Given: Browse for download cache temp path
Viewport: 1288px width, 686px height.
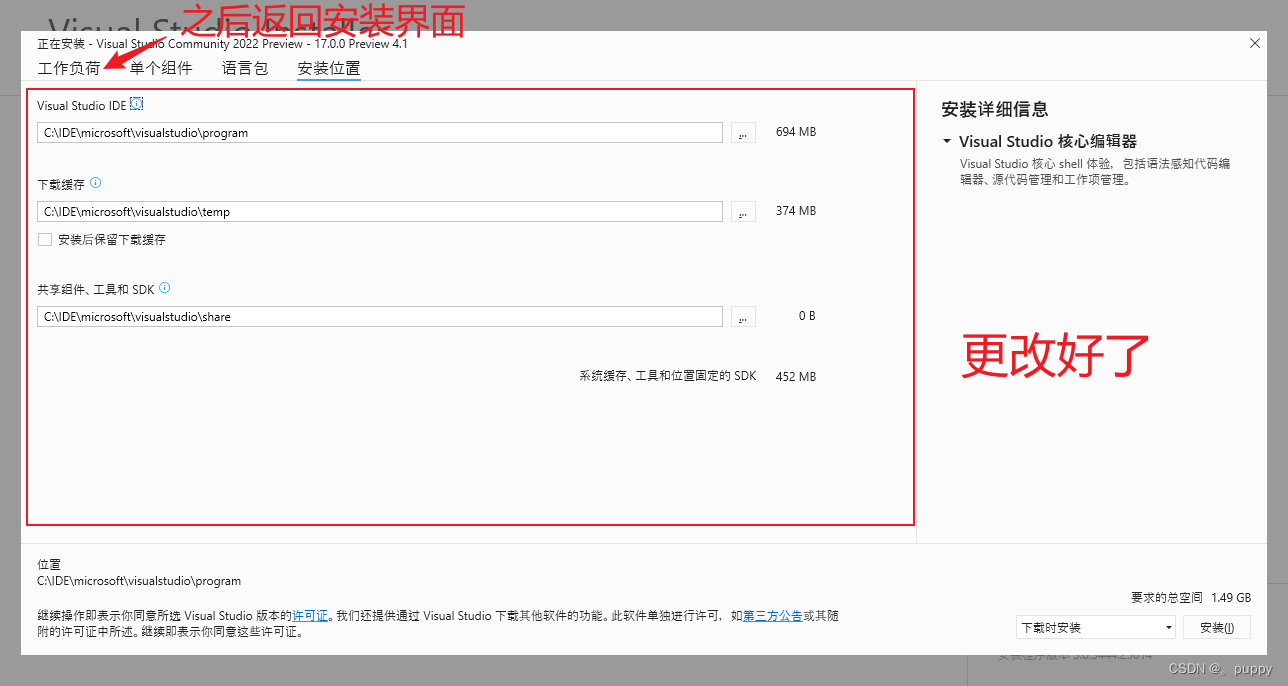Looking at the screenshot, I should click(743, 212).
